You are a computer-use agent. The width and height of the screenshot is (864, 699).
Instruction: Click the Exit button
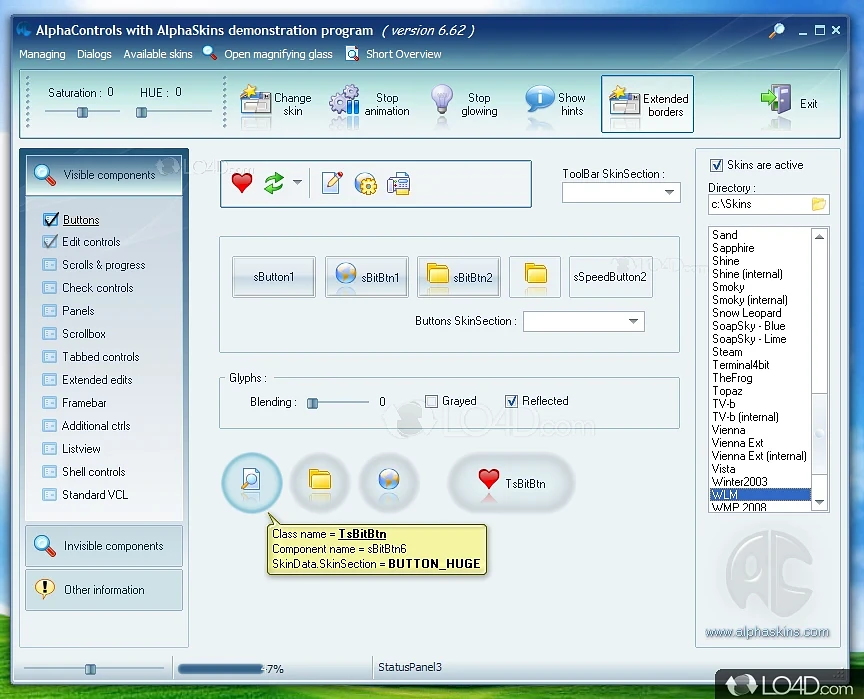coord(790,103)
